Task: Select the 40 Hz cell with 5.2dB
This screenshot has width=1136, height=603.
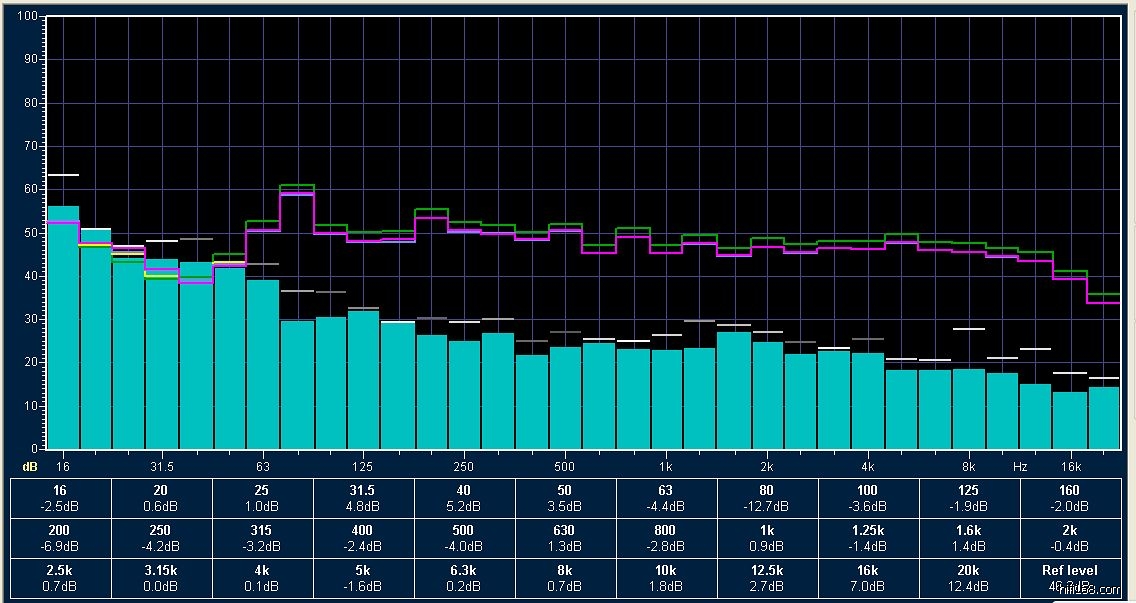Action: [463, 497]
